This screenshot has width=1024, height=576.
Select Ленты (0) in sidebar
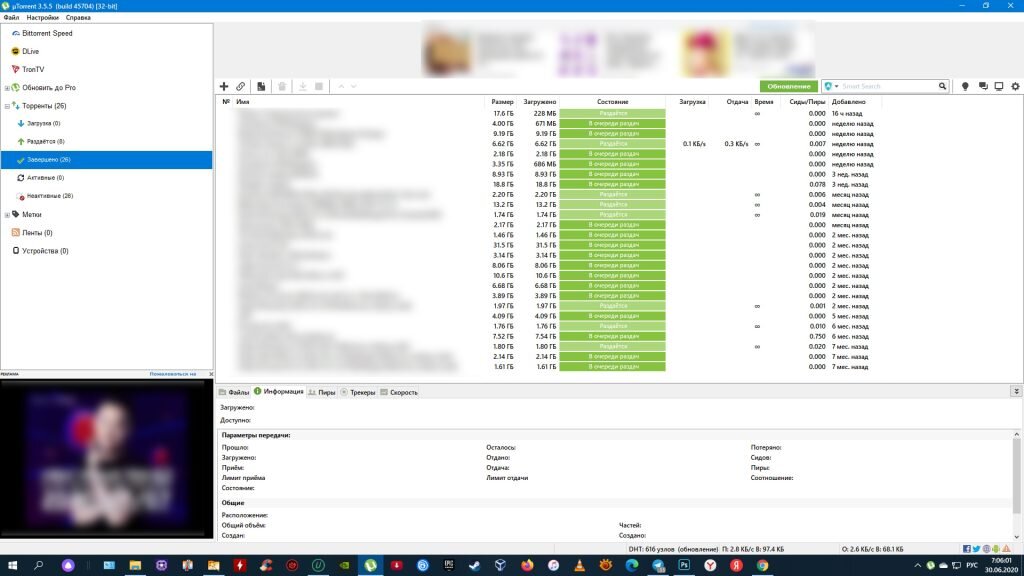tap(37, 232)
